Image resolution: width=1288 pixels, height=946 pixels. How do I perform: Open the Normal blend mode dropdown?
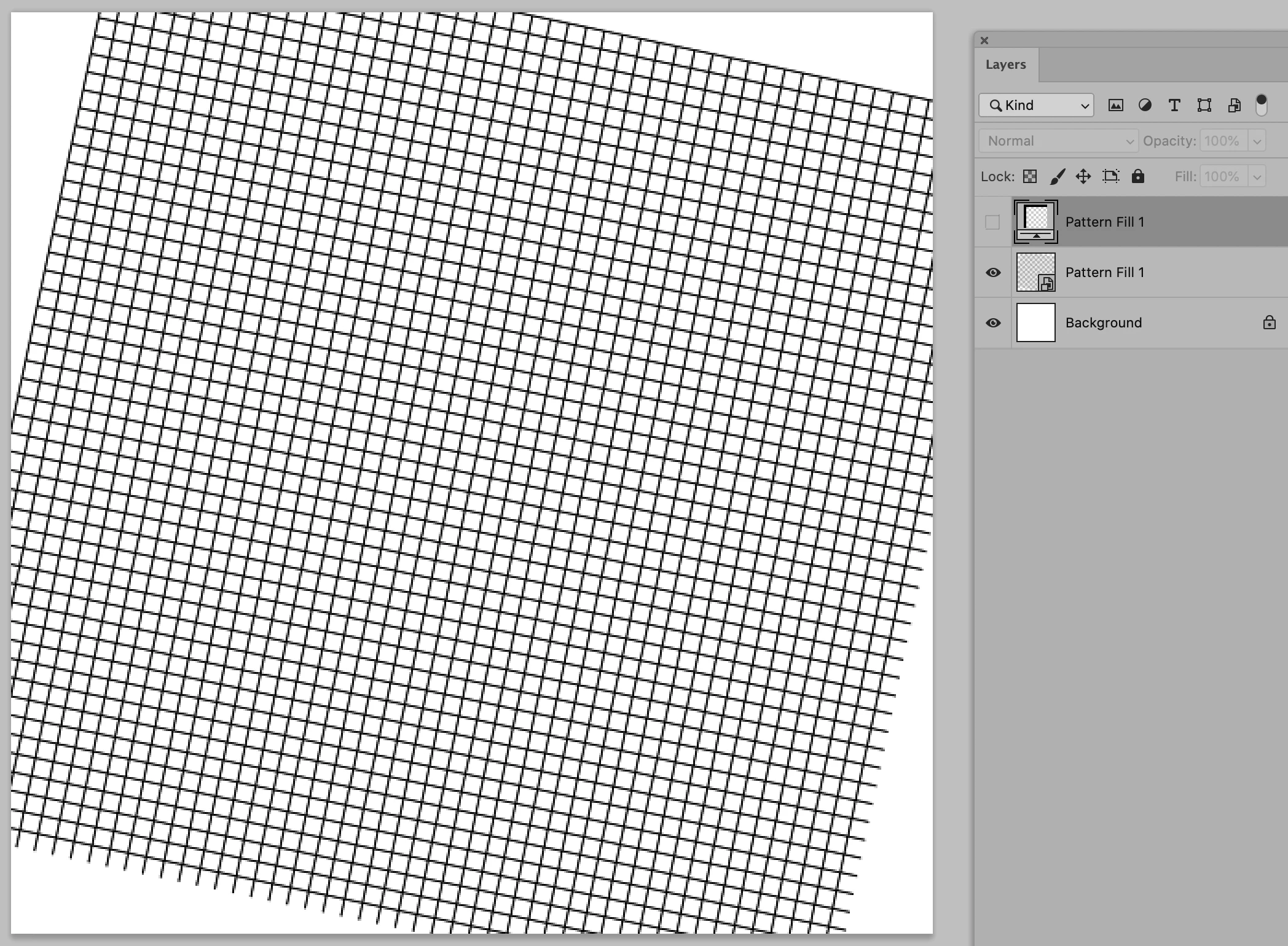click(x=1058, y=141)
